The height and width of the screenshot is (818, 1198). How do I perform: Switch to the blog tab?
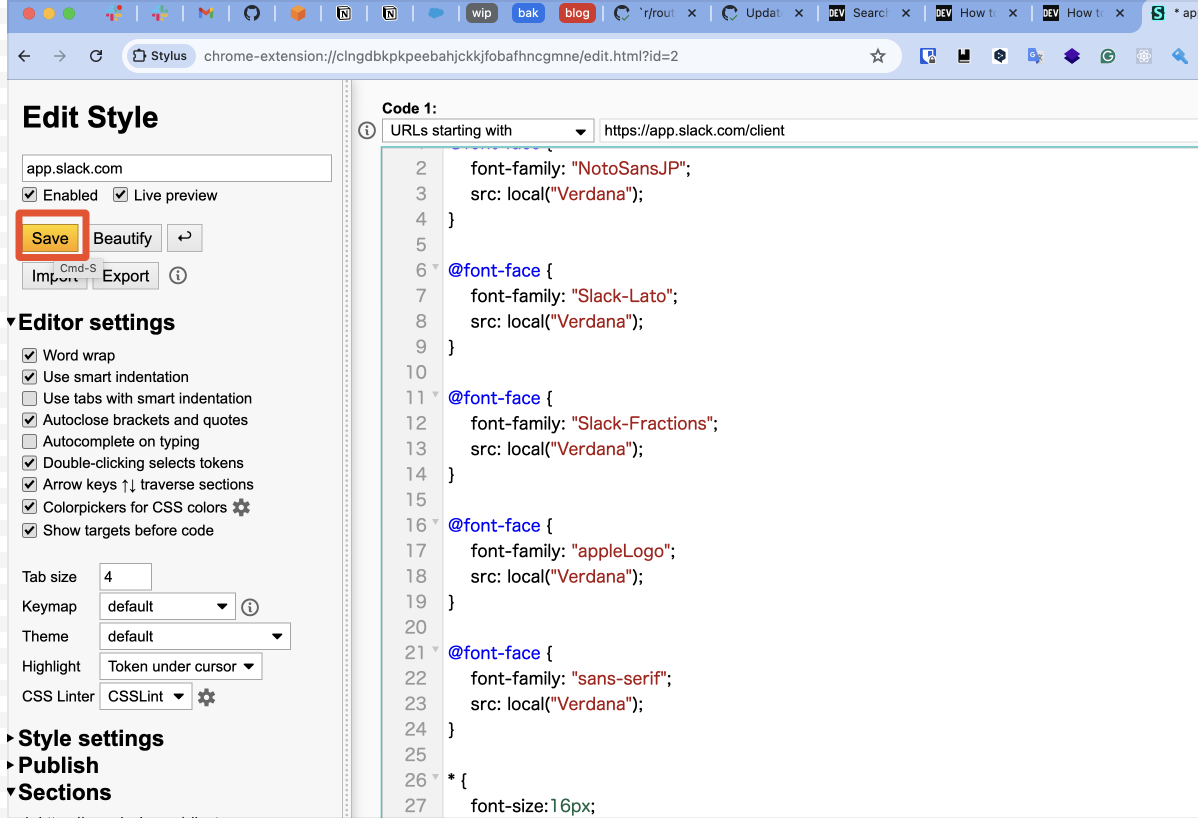tap(576, 14)
